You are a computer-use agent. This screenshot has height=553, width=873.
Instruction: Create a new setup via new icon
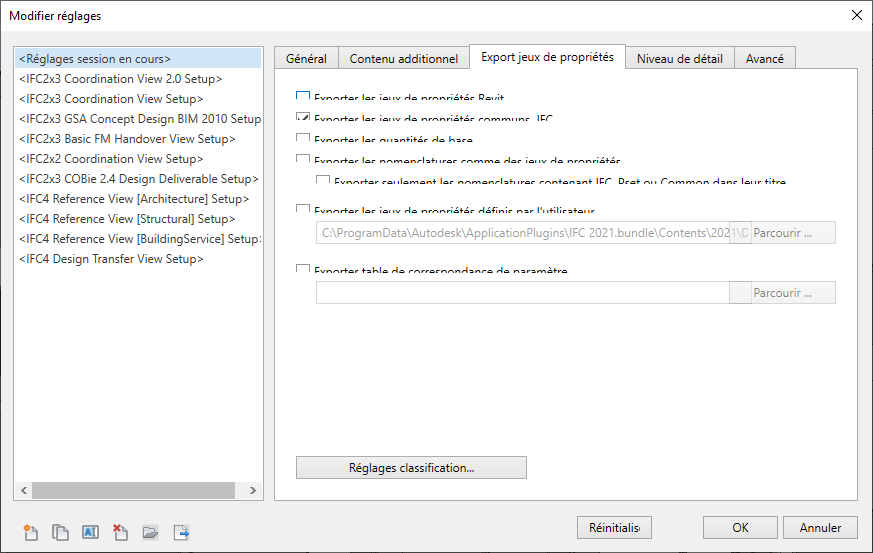[31, 532]
